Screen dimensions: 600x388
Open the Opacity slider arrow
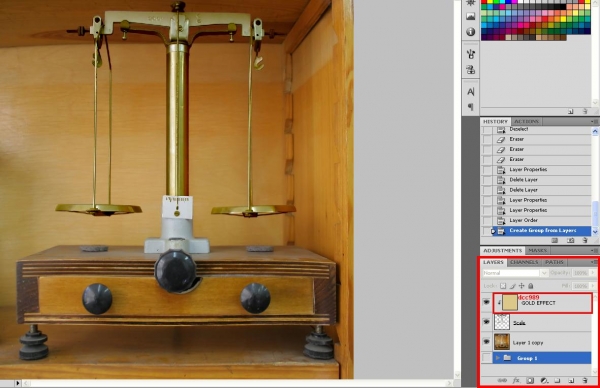click(593, 273)
